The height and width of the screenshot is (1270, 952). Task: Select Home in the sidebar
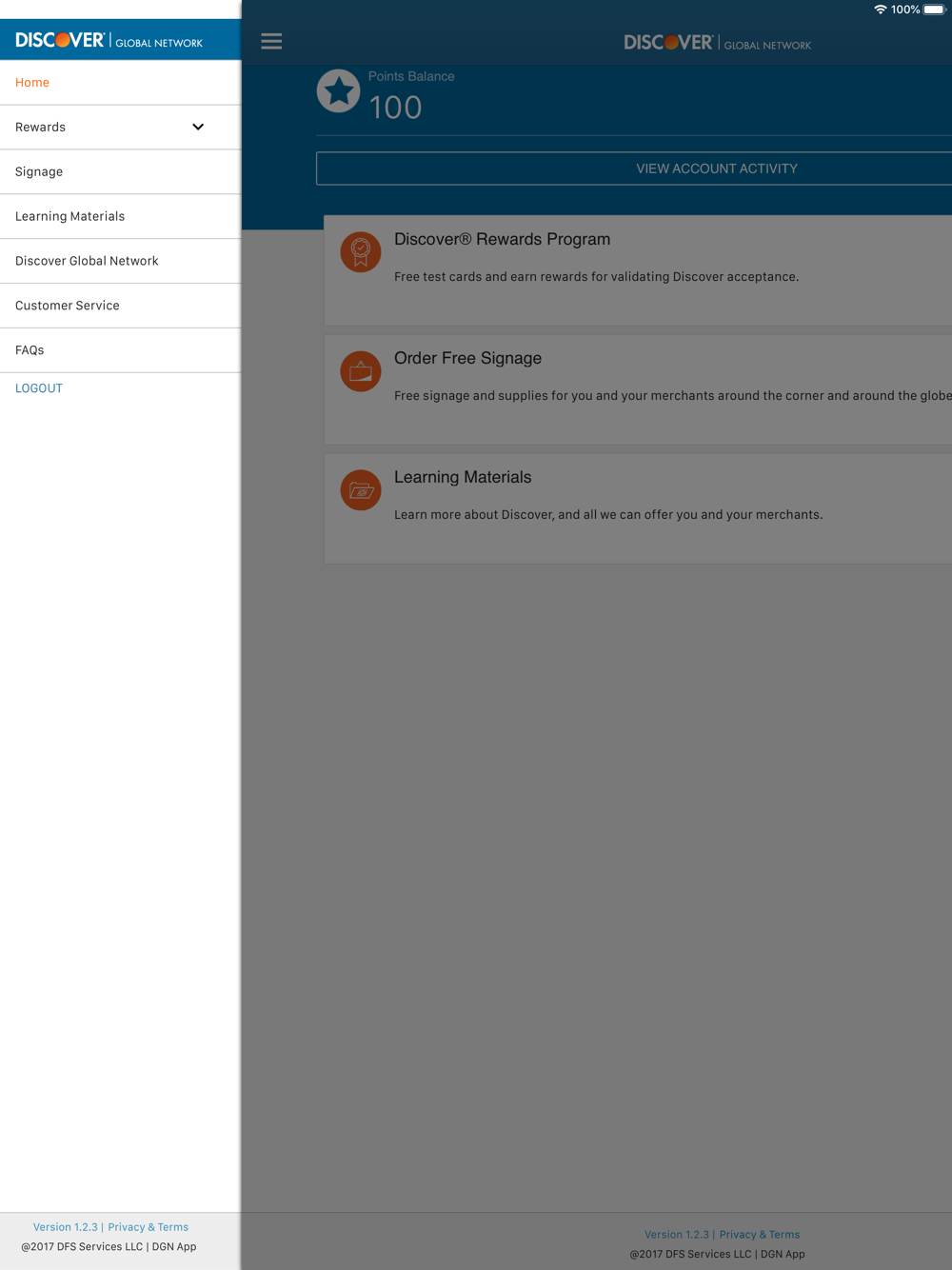click(120, 83)
